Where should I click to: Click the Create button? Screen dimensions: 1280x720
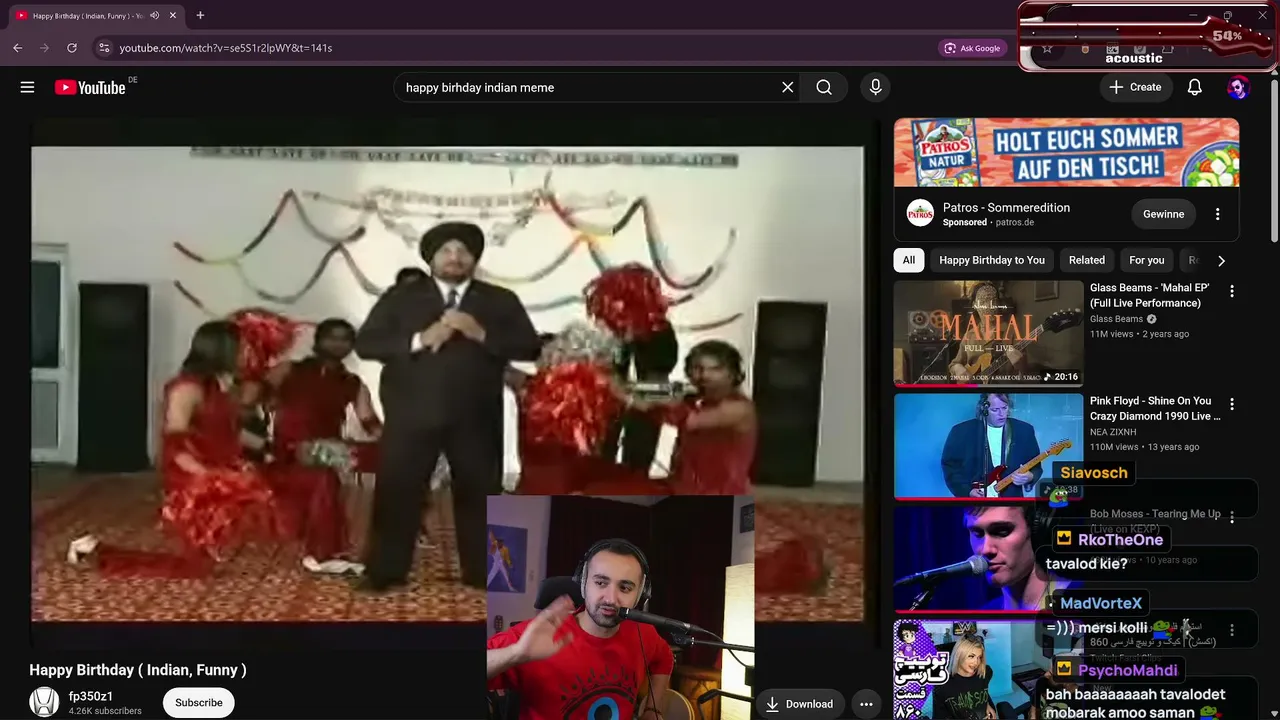(x=1135, y=87)
